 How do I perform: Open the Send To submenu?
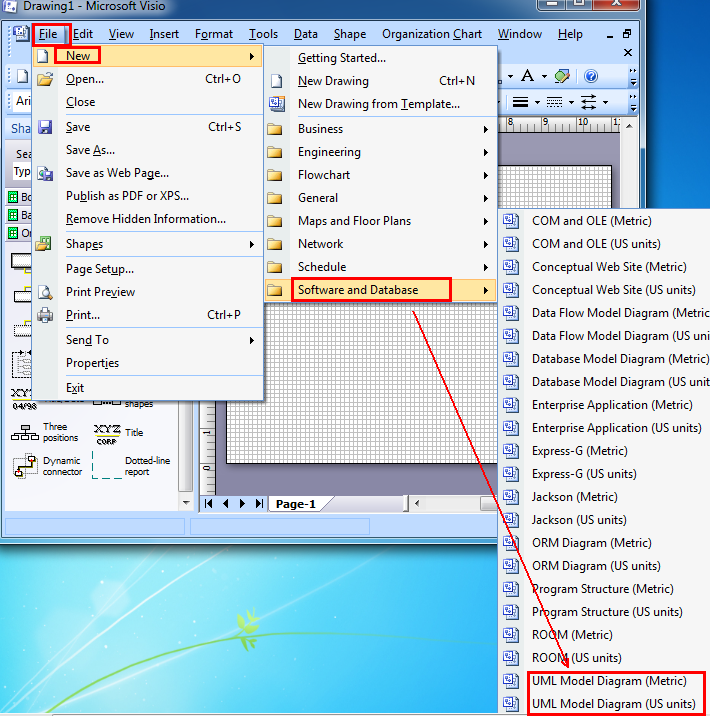(x=252, y=340)
